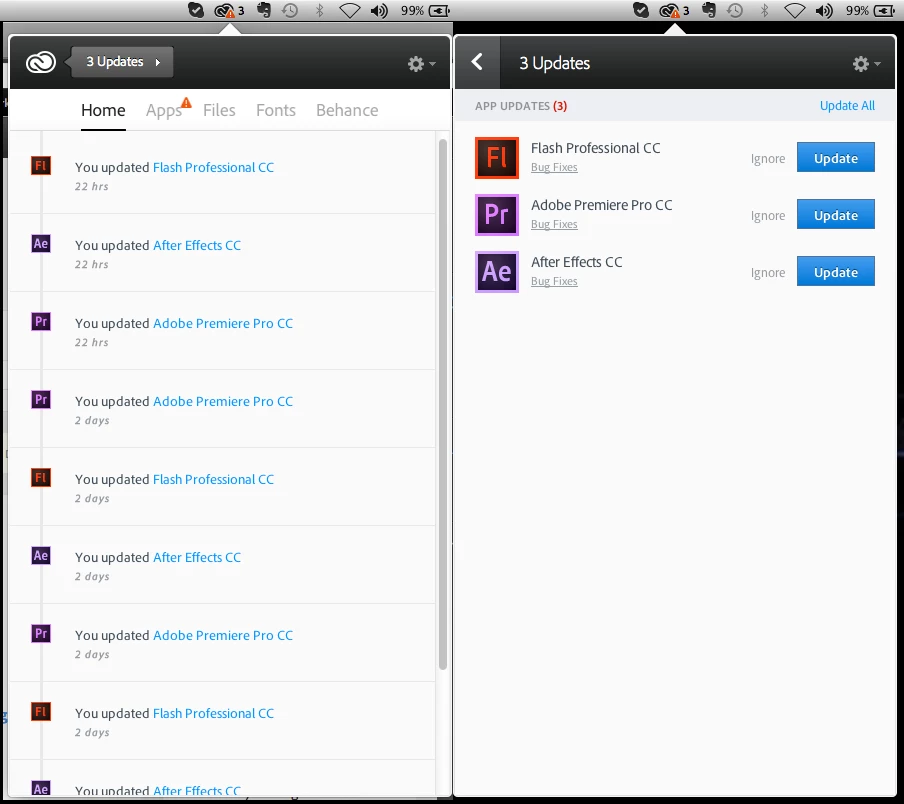Open Bluetooth menu bar icon on right
This screenshot has width=904, height=804.
tap(765, 10)
